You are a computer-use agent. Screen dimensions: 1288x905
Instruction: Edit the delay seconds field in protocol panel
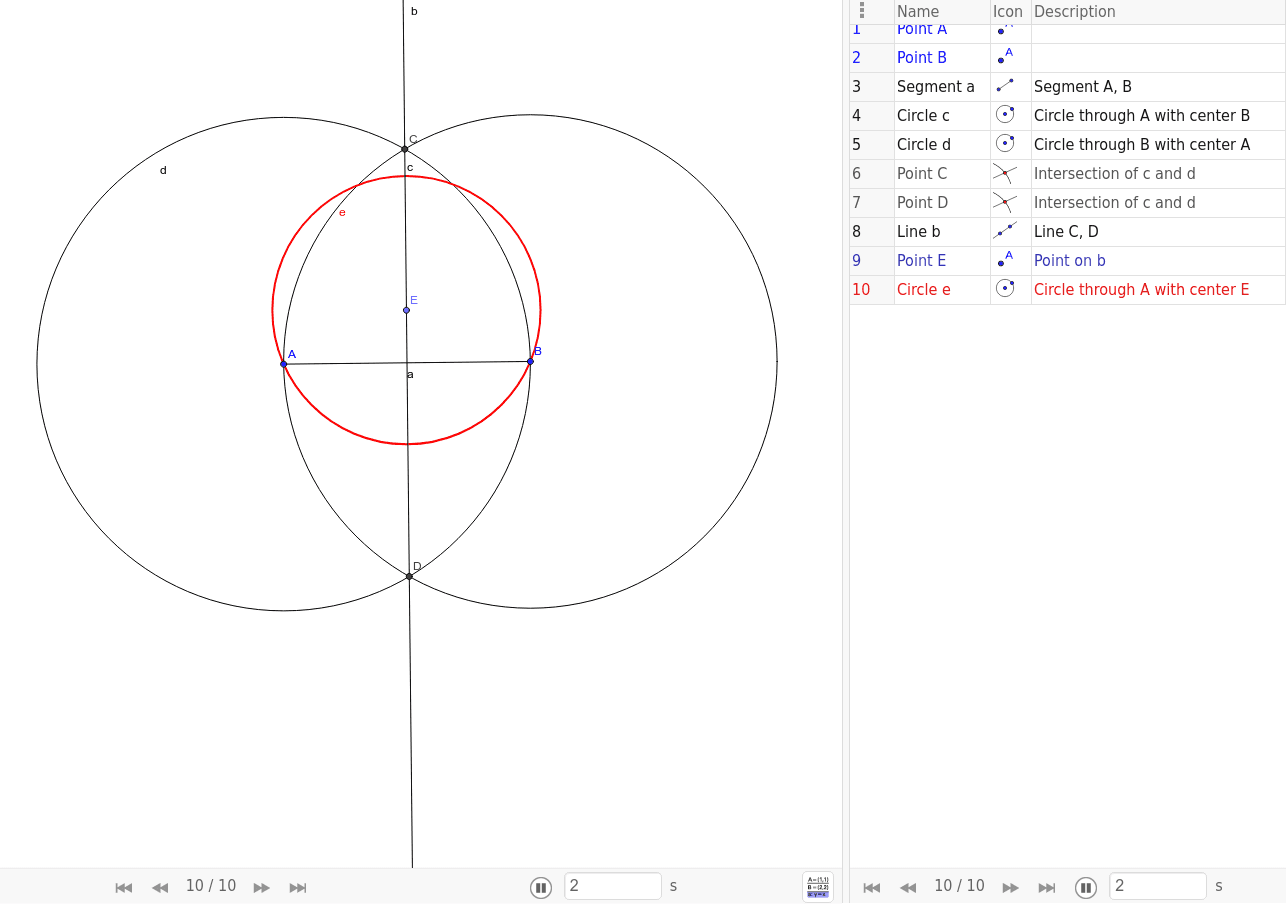(1158, 886)
